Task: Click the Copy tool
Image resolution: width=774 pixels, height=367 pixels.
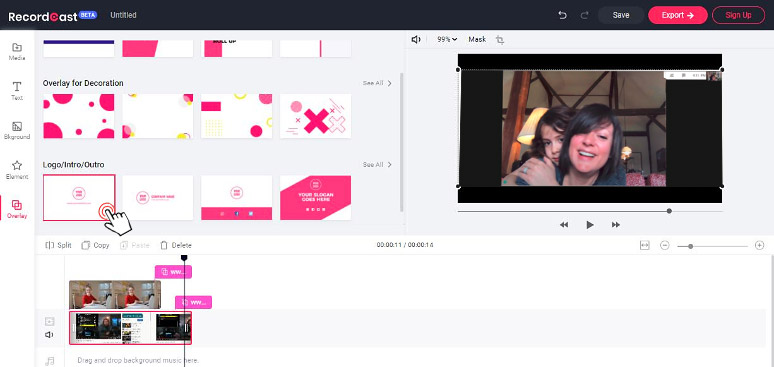Action: 95,245
